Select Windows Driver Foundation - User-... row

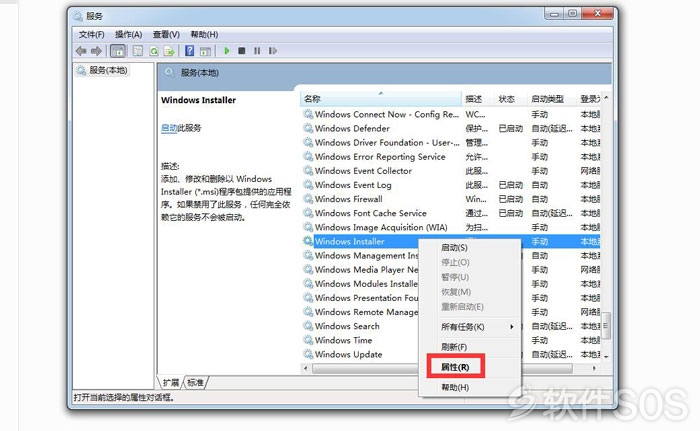point(451,142)
